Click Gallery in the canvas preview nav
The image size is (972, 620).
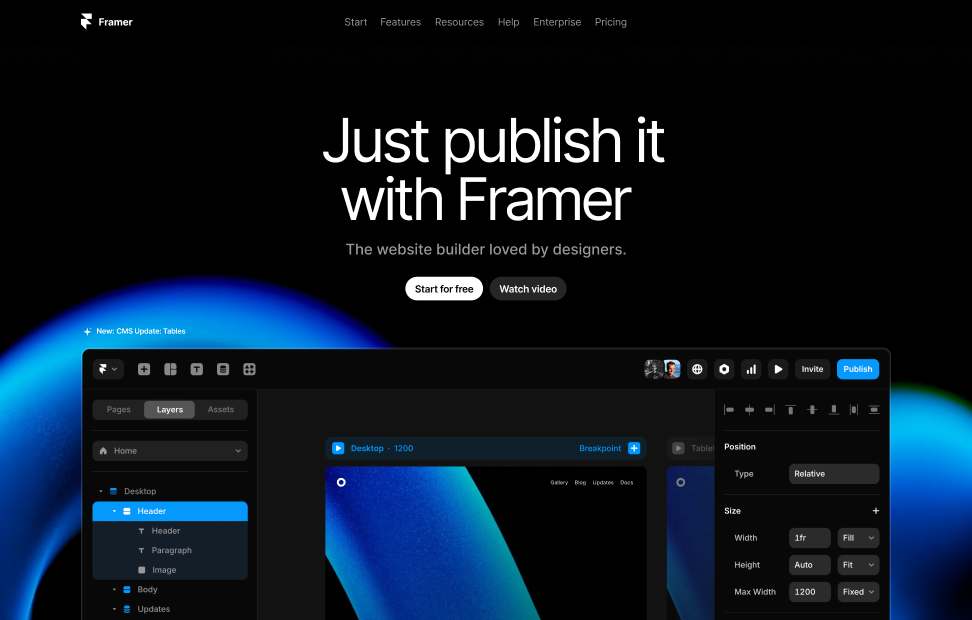559,482
